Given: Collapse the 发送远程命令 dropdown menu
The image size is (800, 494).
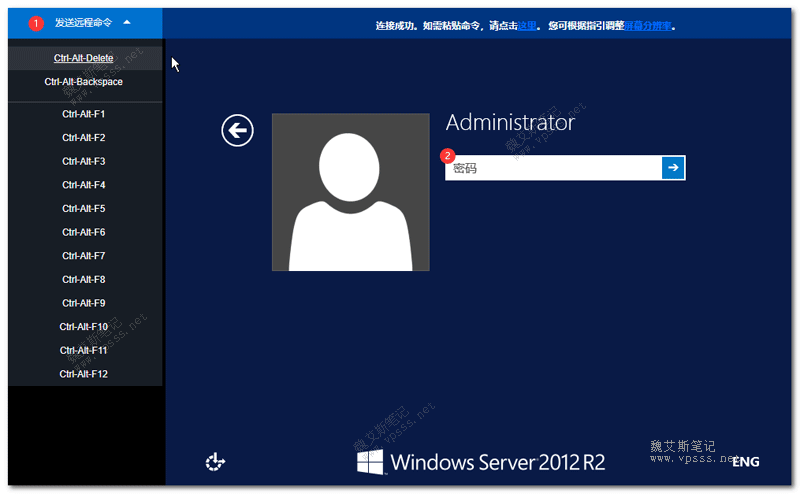Looking at the screenshot, I should tap(85, 23).
